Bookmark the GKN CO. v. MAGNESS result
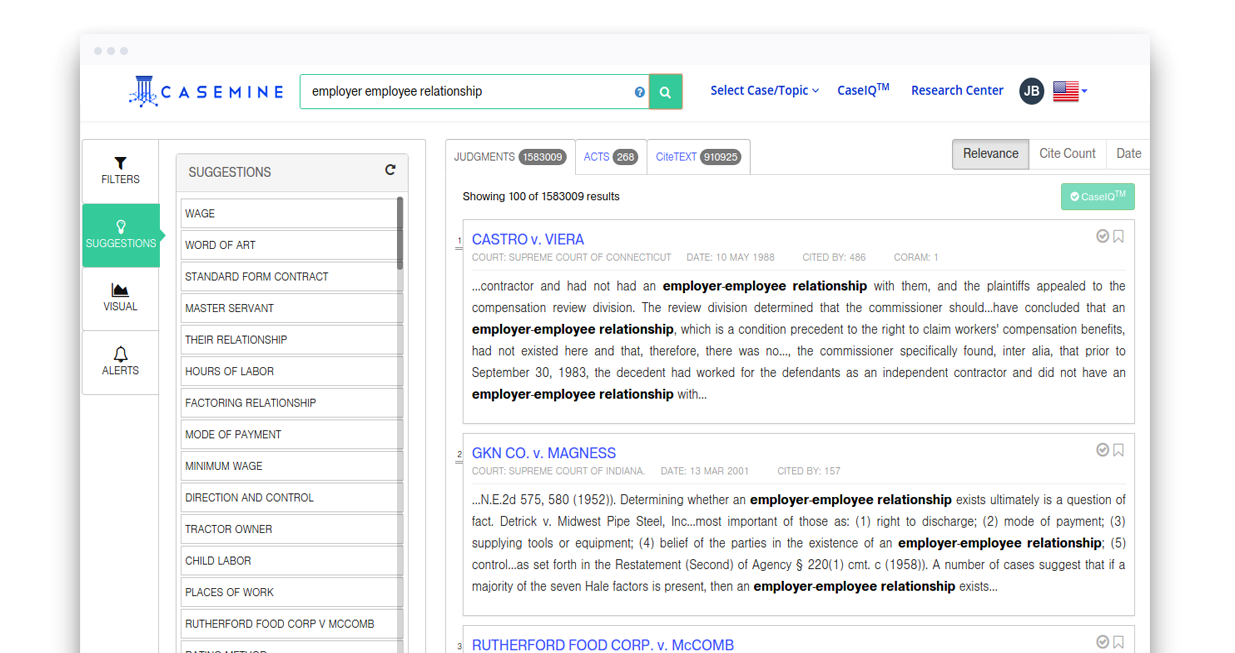Image resolution: width=1235 pixels, height=653 pixels. (x=1119, y=450)
